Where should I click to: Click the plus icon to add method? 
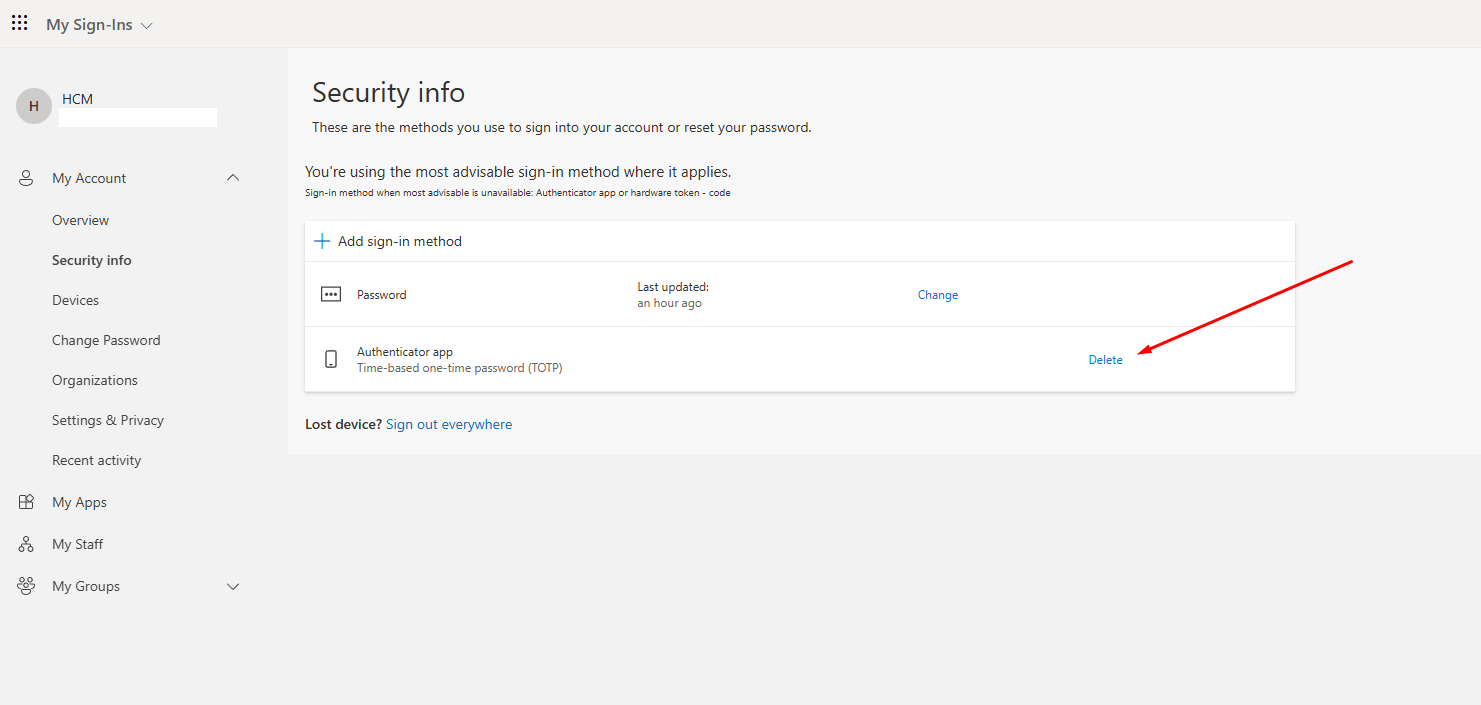click(x=322, y=241)
